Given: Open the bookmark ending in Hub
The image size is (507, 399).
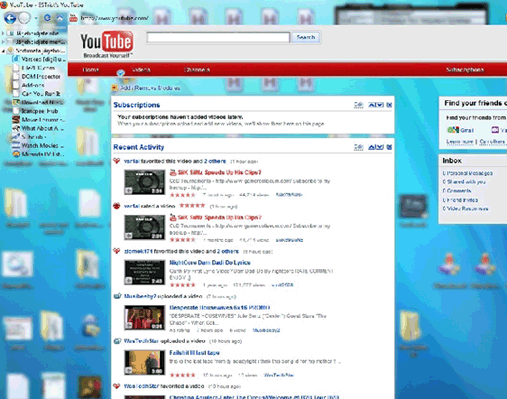Looking at the screenshot, I should click(40, 111).
